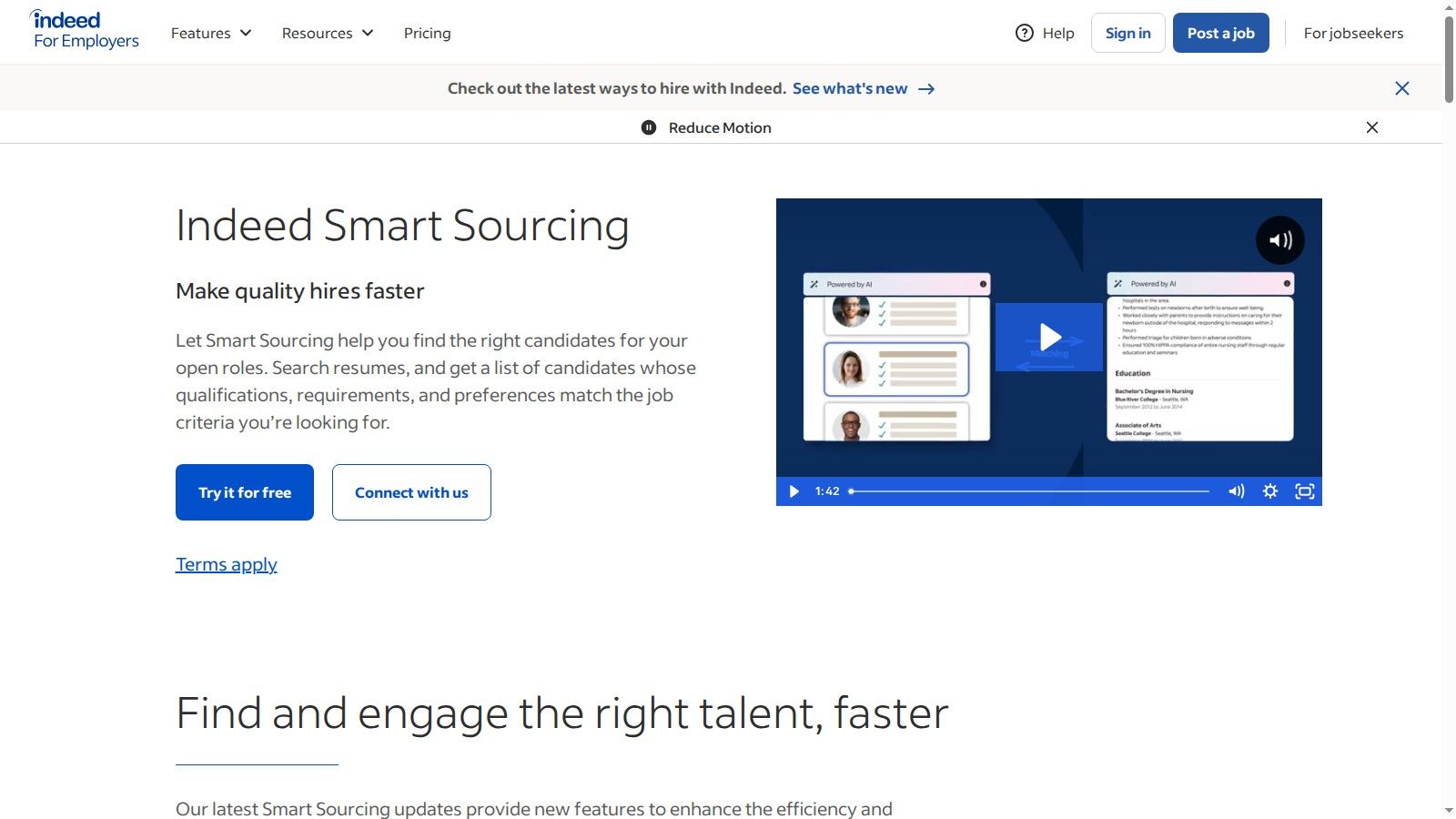Switch to For jobseekers
This screenshot has height=819, width=1456.
pyautogui.click(x=1353, y=33)
